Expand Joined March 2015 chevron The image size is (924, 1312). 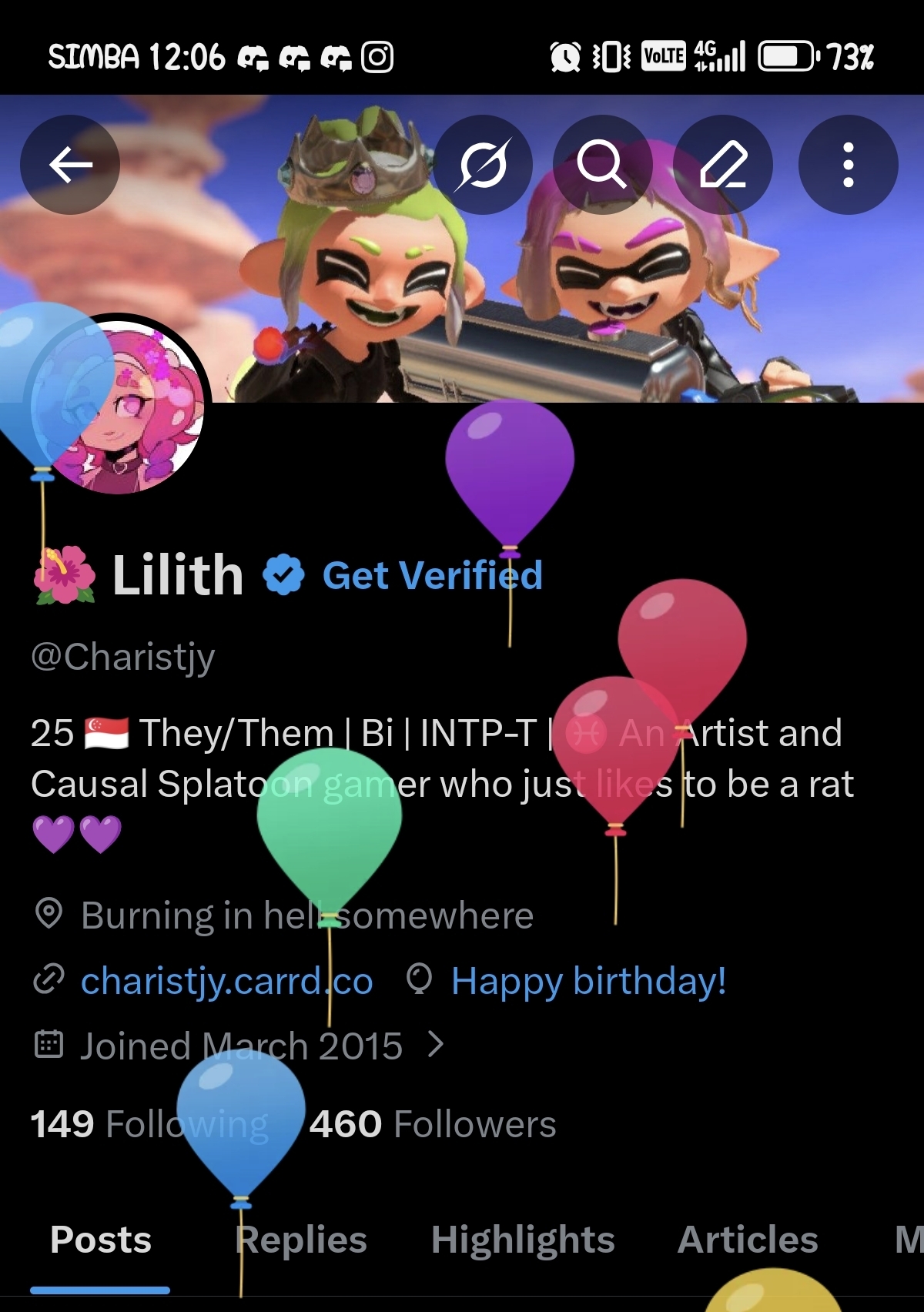436,1045
